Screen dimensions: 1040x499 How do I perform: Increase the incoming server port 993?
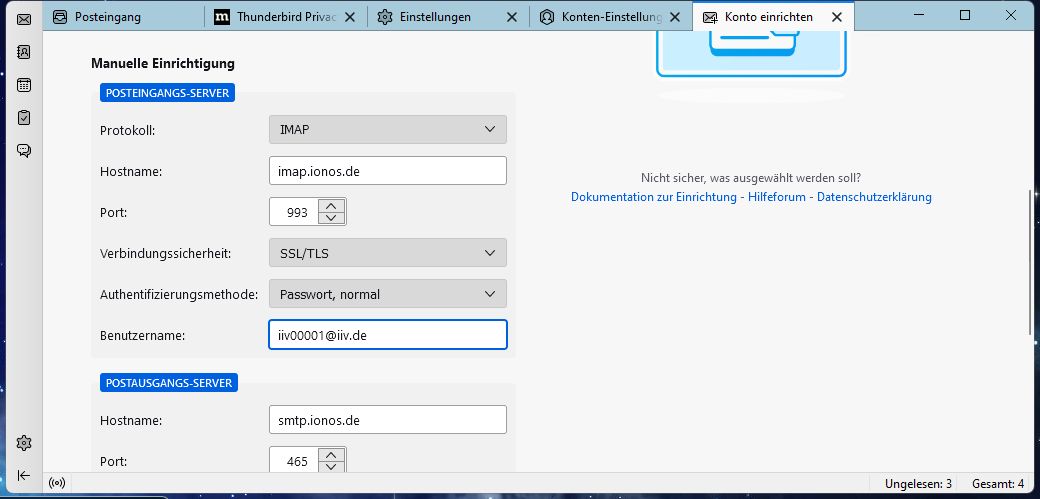tap(331, 205)
